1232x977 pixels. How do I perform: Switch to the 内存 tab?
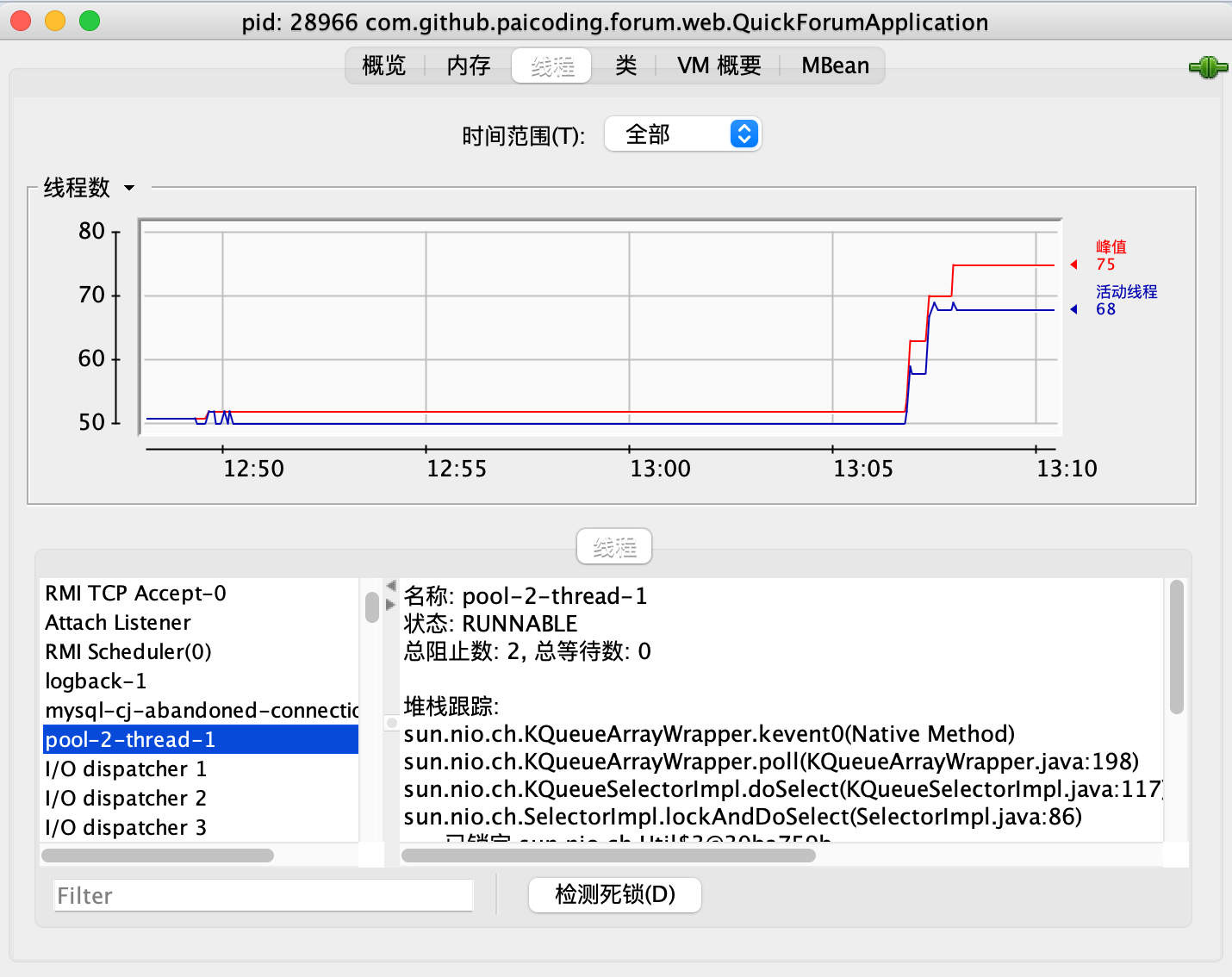[x=469, y=65]
